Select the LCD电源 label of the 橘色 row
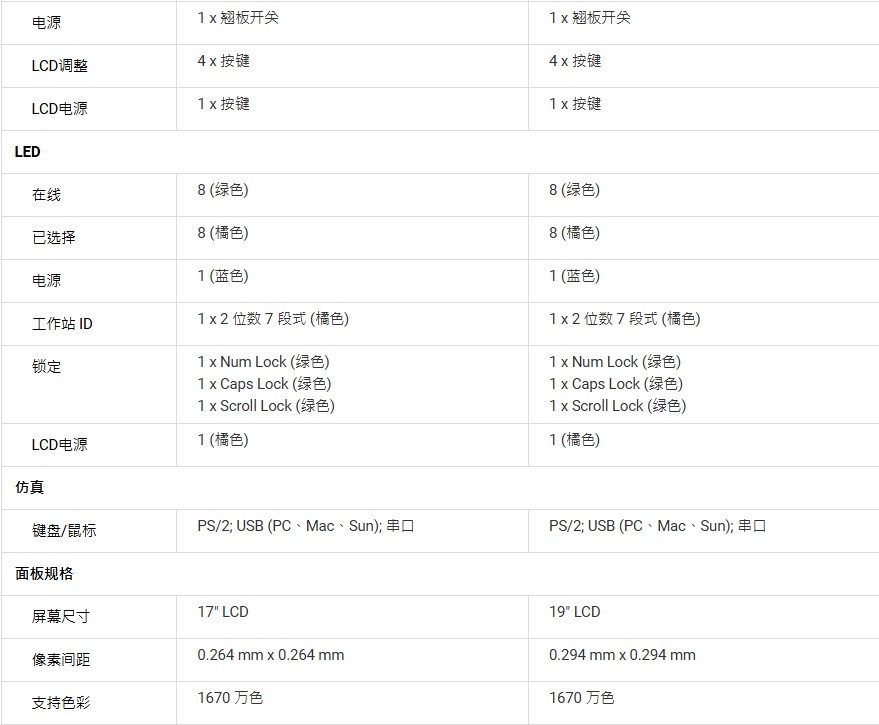This screenshot has width=879, height=725. click(x=59, y=445)
